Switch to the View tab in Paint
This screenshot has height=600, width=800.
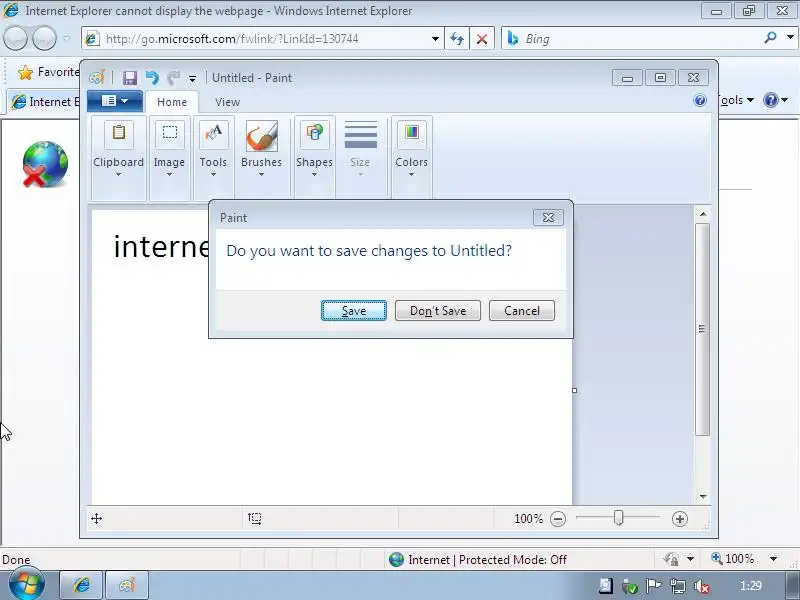tap(227, 102)
